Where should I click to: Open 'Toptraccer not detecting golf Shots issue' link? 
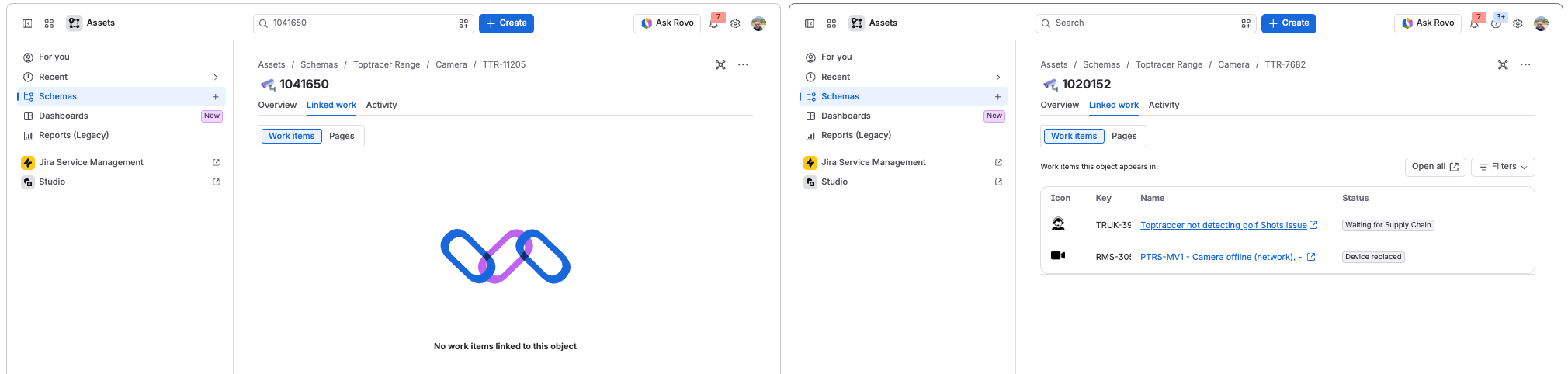coord(1223,225)
